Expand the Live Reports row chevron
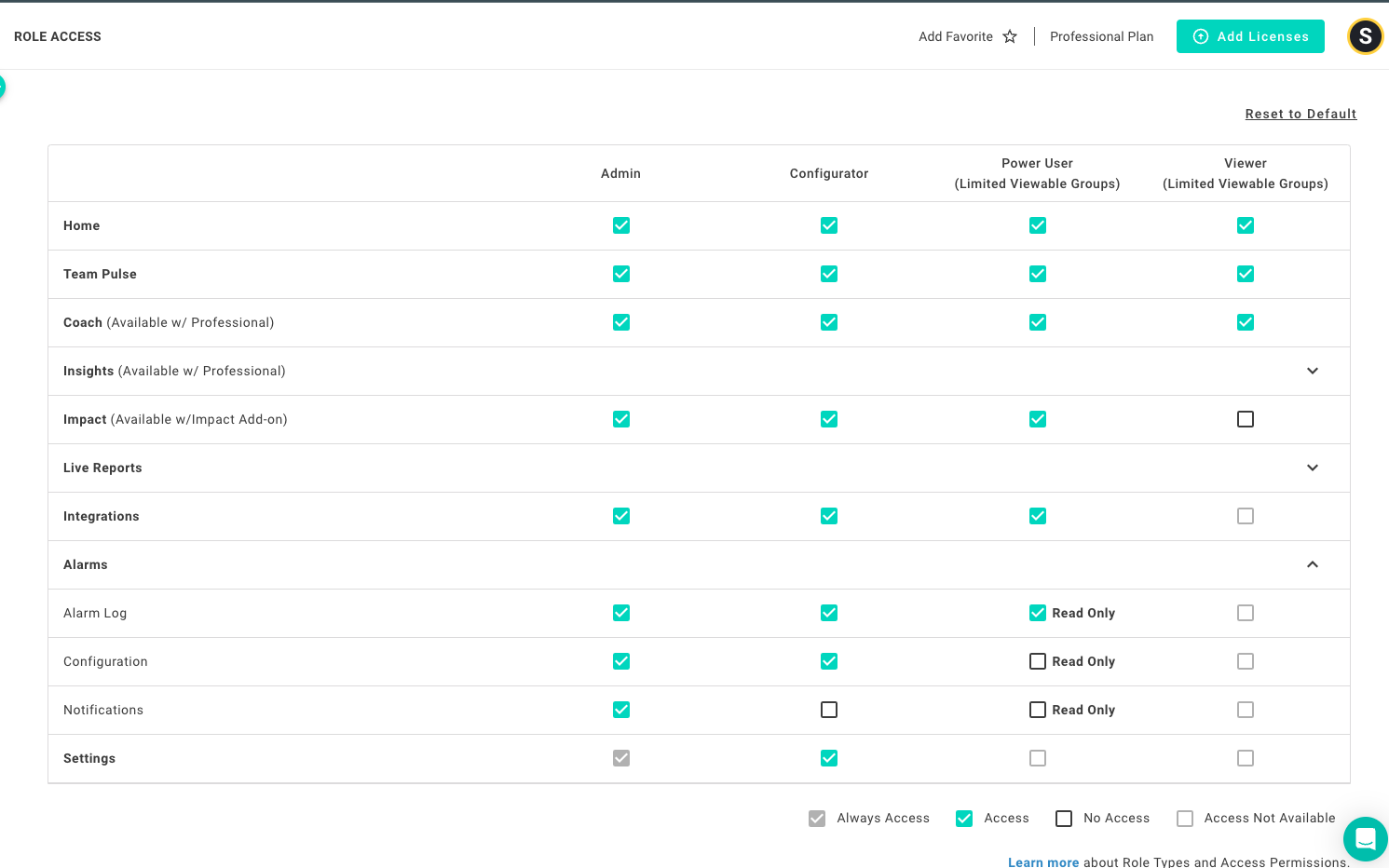The width and height of the screenshot is (1389, 868). (1313, 468)
